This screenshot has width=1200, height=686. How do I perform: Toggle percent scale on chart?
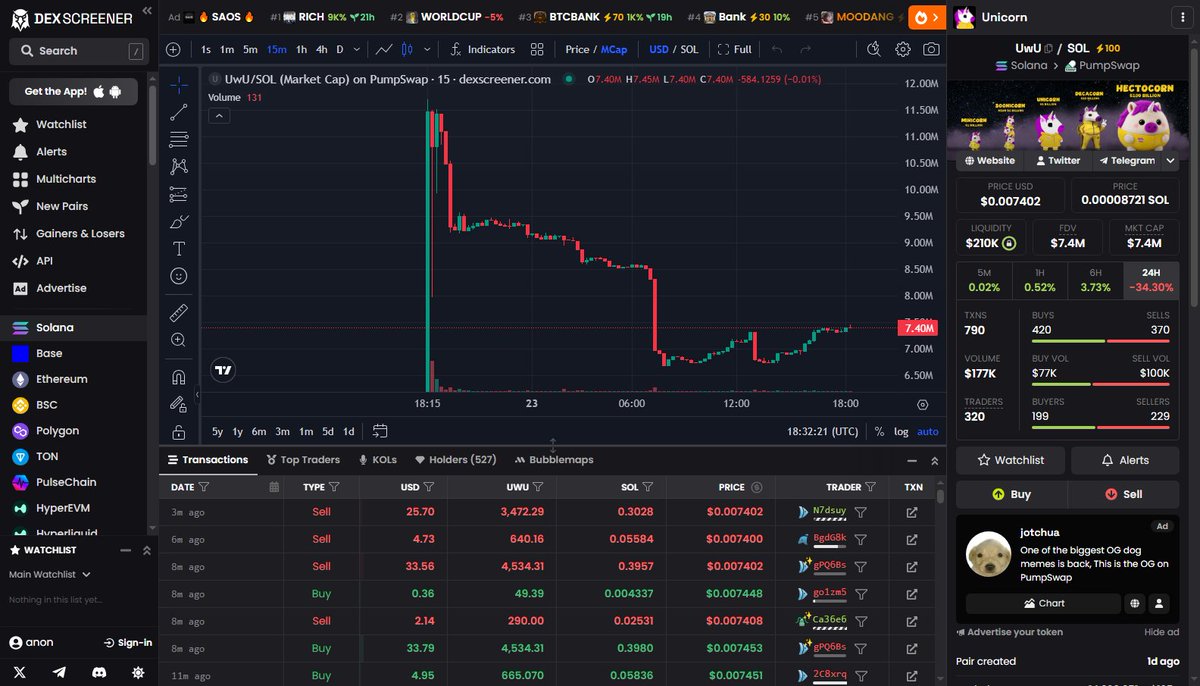(879, 431)
